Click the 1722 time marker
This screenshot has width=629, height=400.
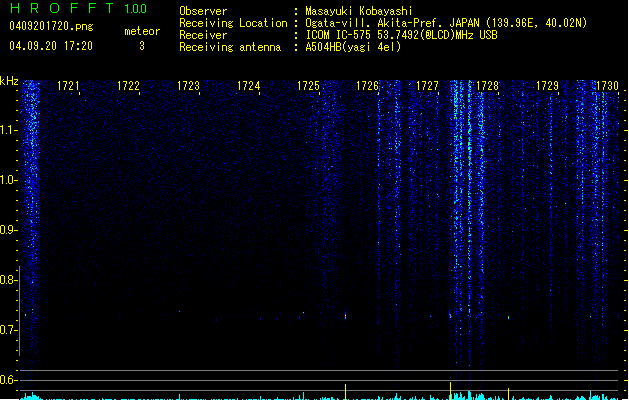pyautogui.click(x=128, y=86)
